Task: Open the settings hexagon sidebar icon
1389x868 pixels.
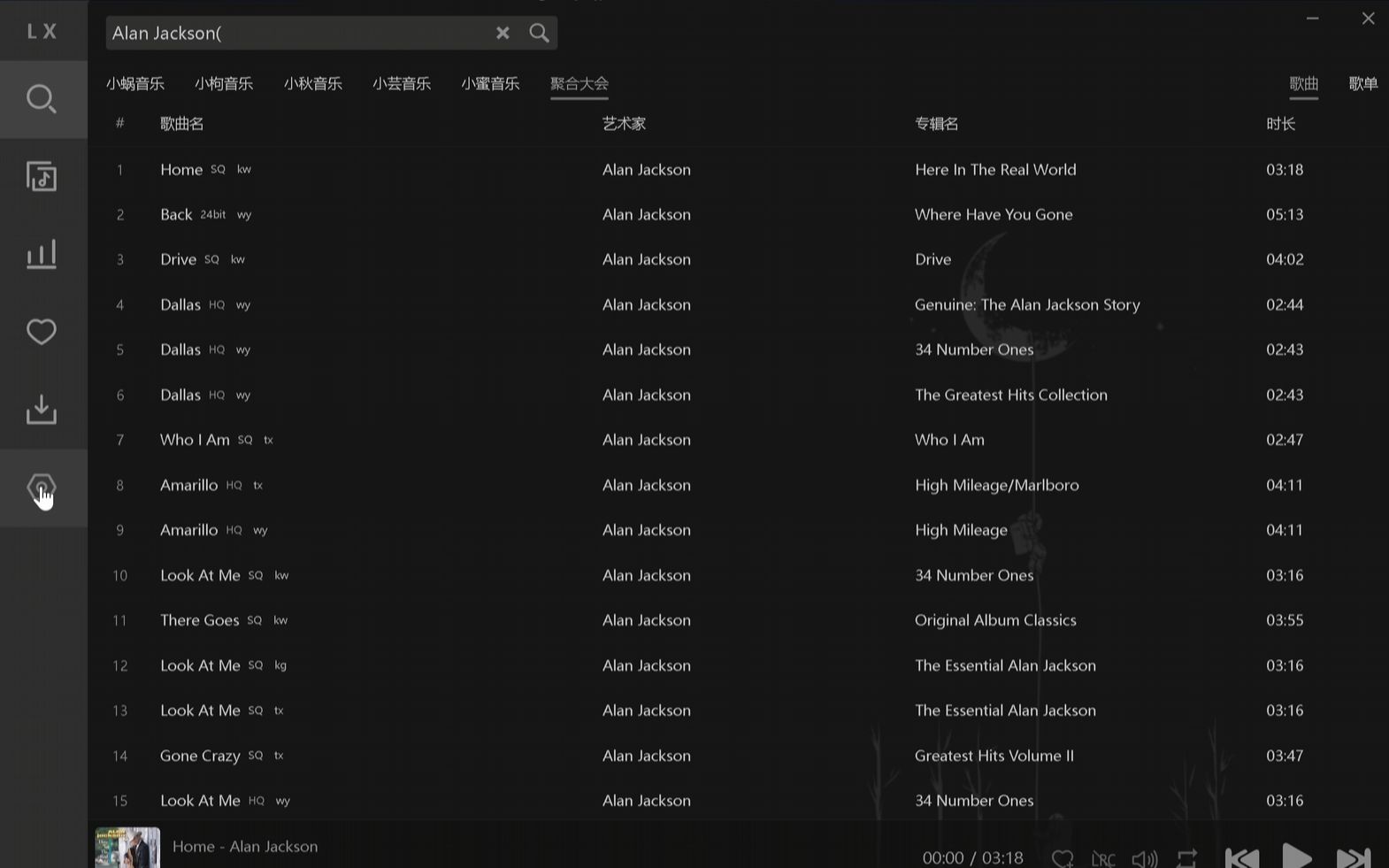Action: tap(42, 488)
